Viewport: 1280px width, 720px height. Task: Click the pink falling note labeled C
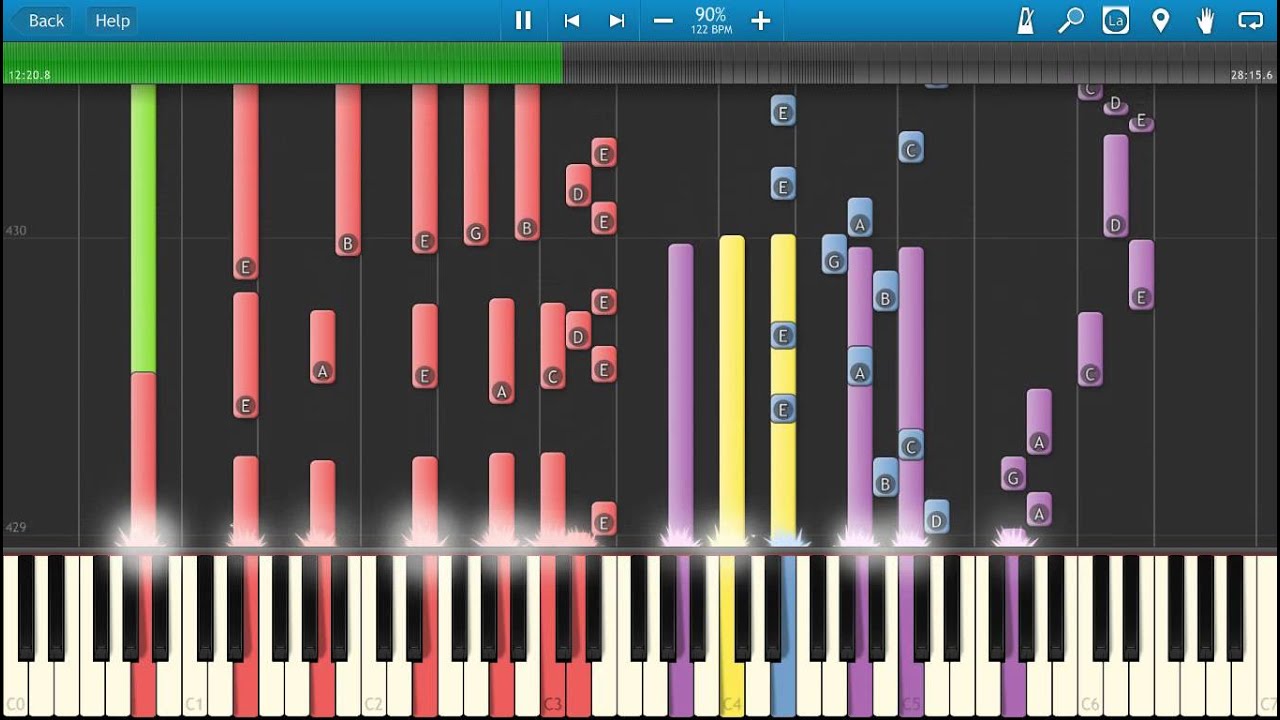[x=552, y=346]
